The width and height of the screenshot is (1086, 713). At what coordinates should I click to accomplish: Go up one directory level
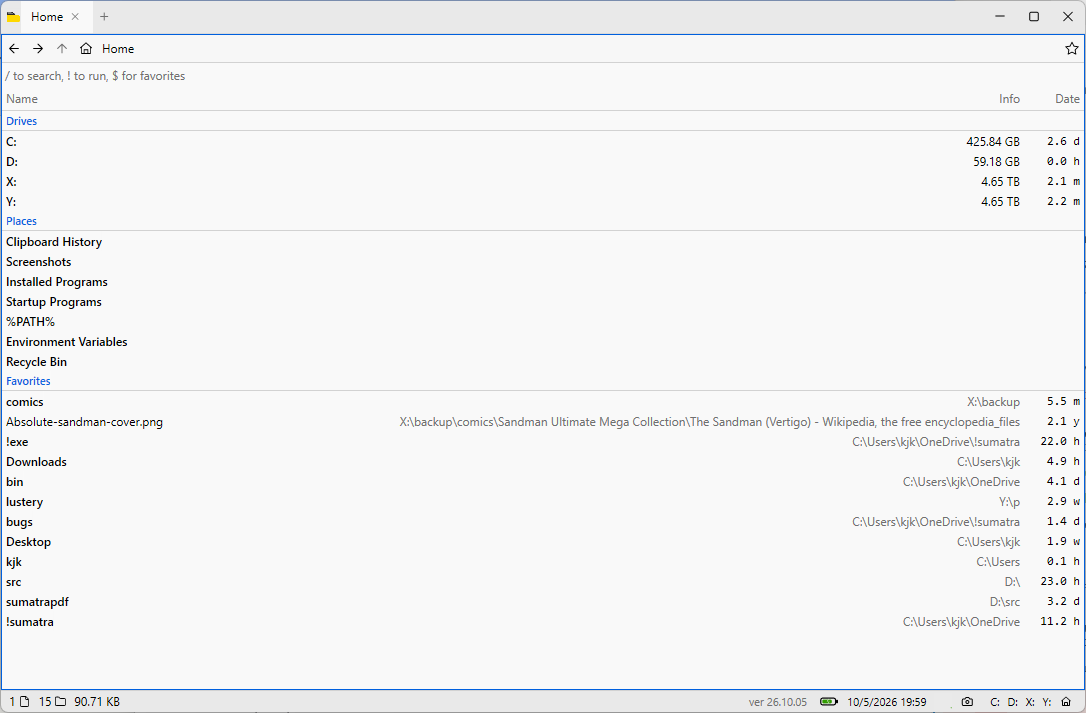click(x=62, y=49)
